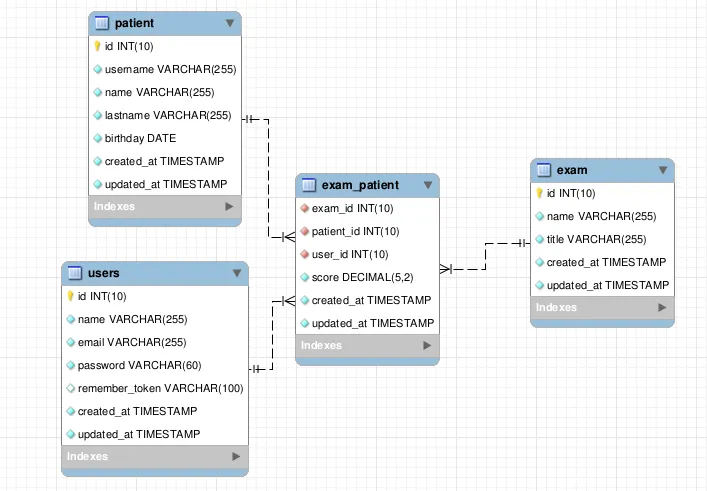This screenshot has width=707, height=491.
Task: Select exam to exam_patient relationship line
Action: pyautogui.click(x=485, y=256)
